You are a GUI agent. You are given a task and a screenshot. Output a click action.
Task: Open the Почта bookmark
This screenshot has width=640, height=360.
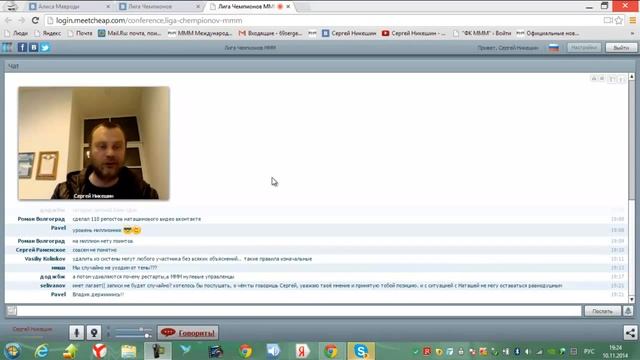[80, 33]
